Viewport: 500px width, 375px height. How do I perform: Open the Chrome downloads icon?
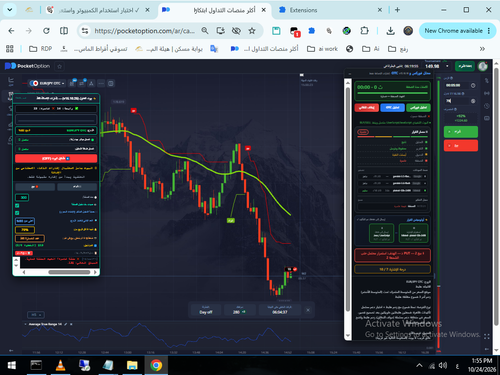[x=390, y=31]
